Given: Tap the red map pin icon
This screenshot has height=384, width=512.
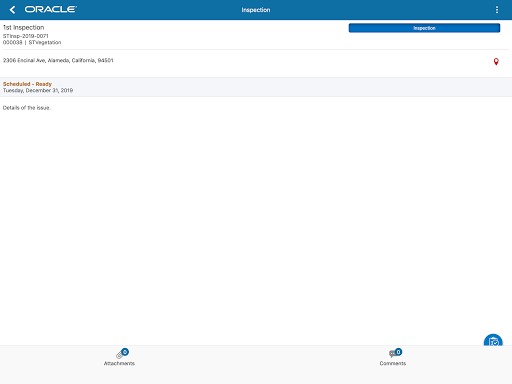Looking at the screenshot, I should tap(496, 62).
